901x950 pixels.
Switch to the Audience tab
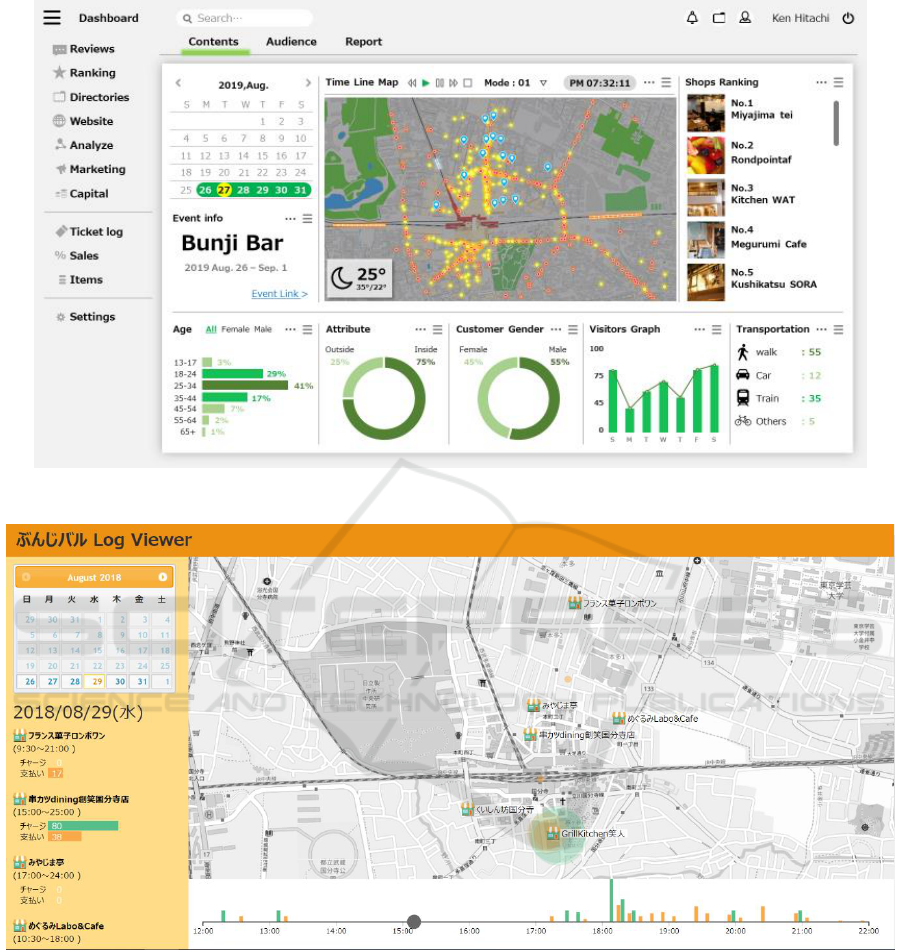coord(291,42)
